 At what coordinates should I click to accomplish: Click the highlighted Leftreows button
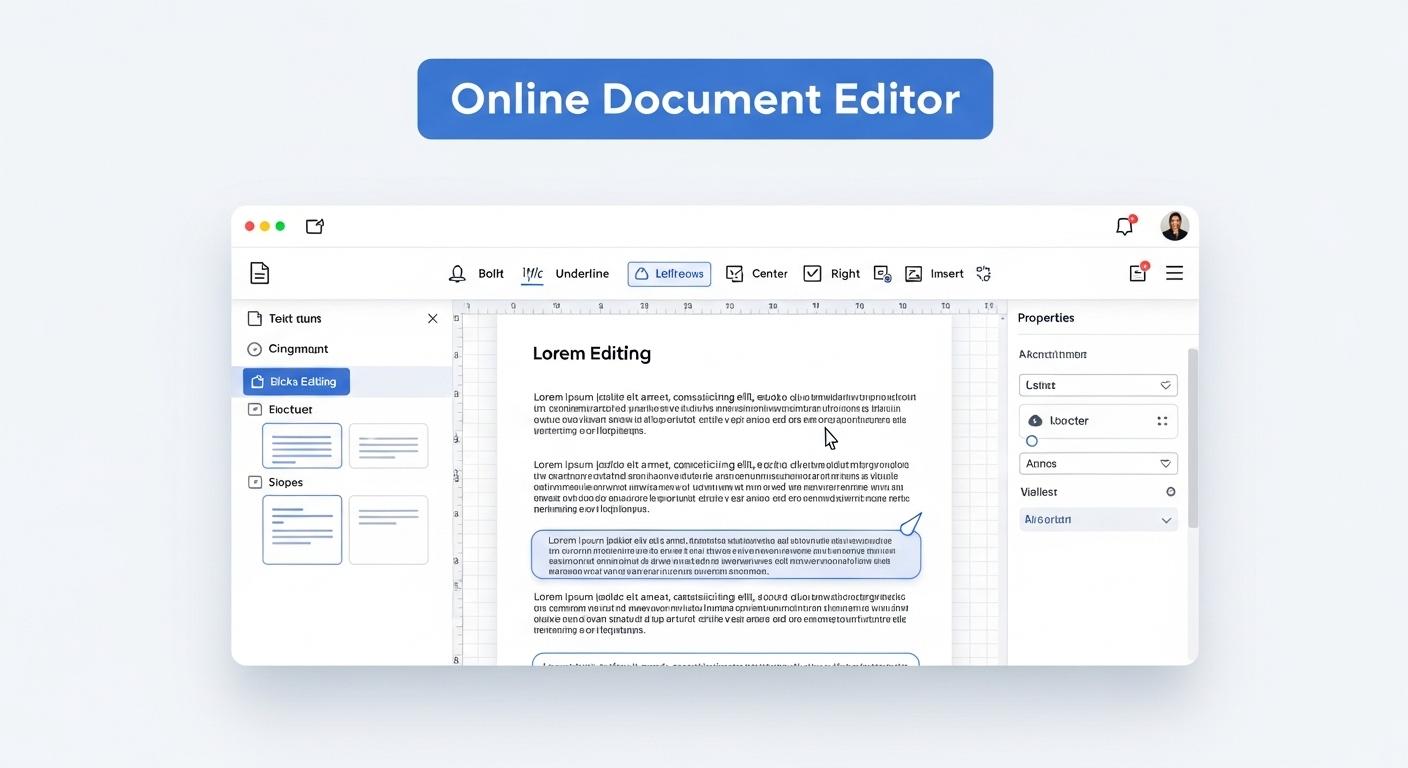click(669, 274)
